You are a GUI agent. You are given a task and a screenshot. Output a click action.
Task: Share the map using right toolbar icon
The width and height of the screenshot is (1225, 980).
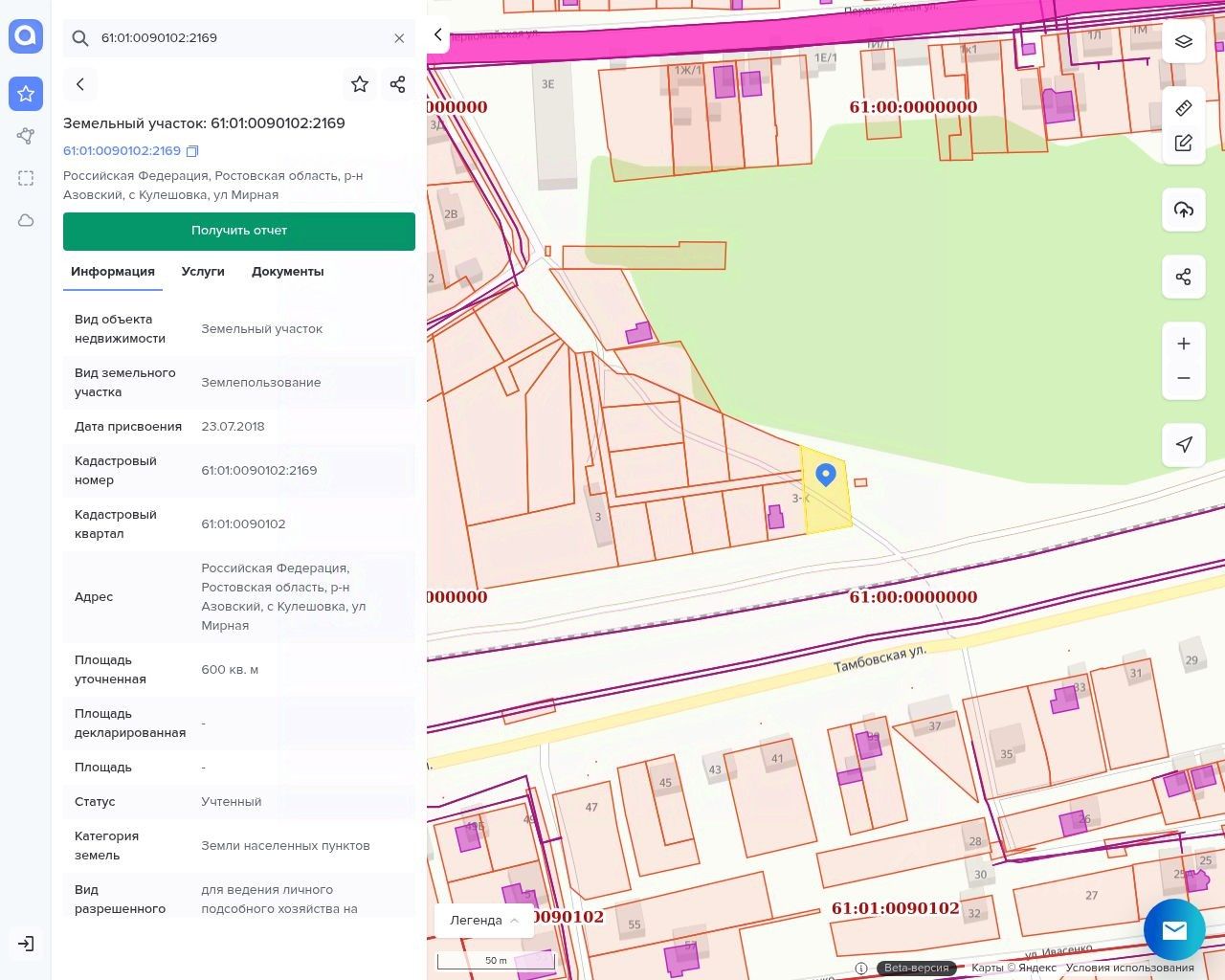click(1184, 278)
